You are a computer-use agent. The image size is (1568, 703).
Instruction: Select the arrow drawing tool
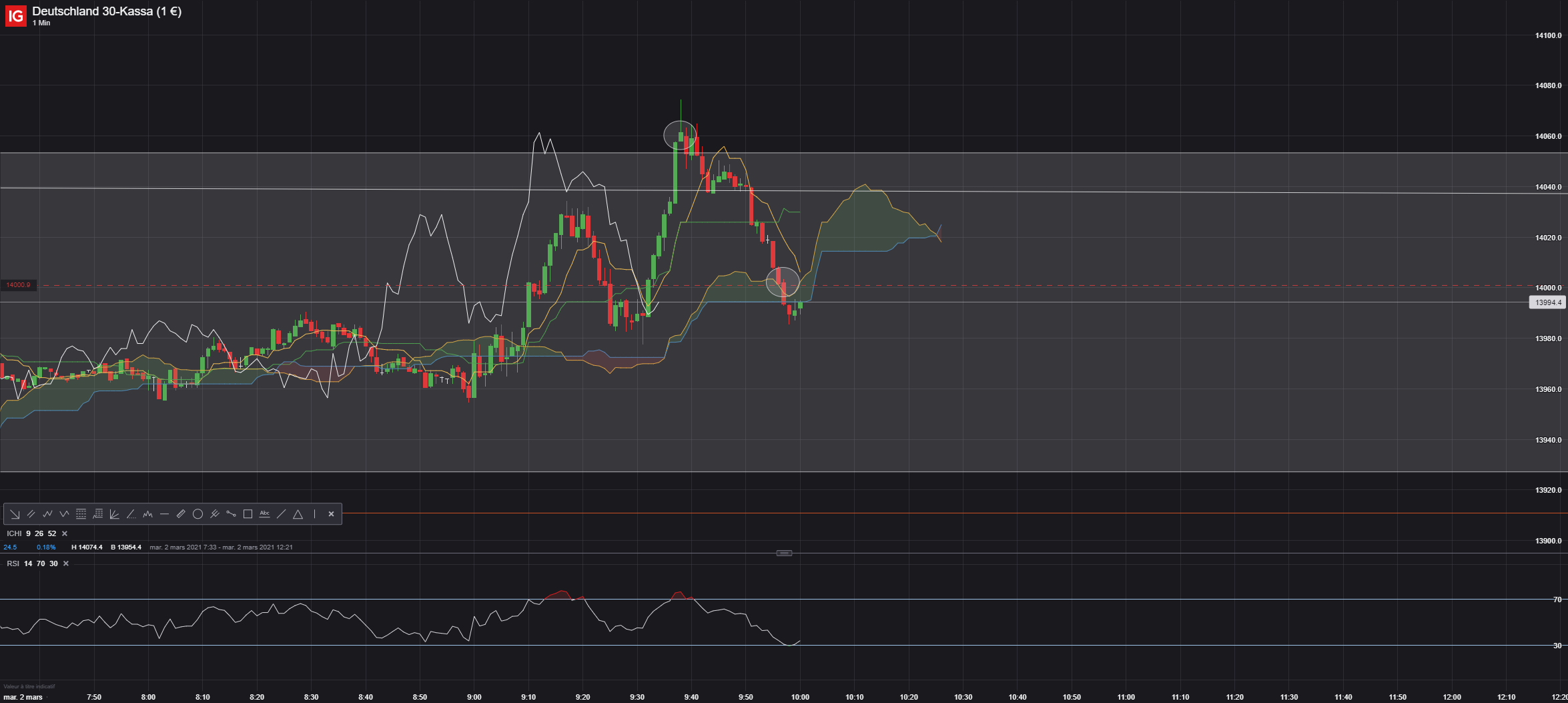coord(15,514)
